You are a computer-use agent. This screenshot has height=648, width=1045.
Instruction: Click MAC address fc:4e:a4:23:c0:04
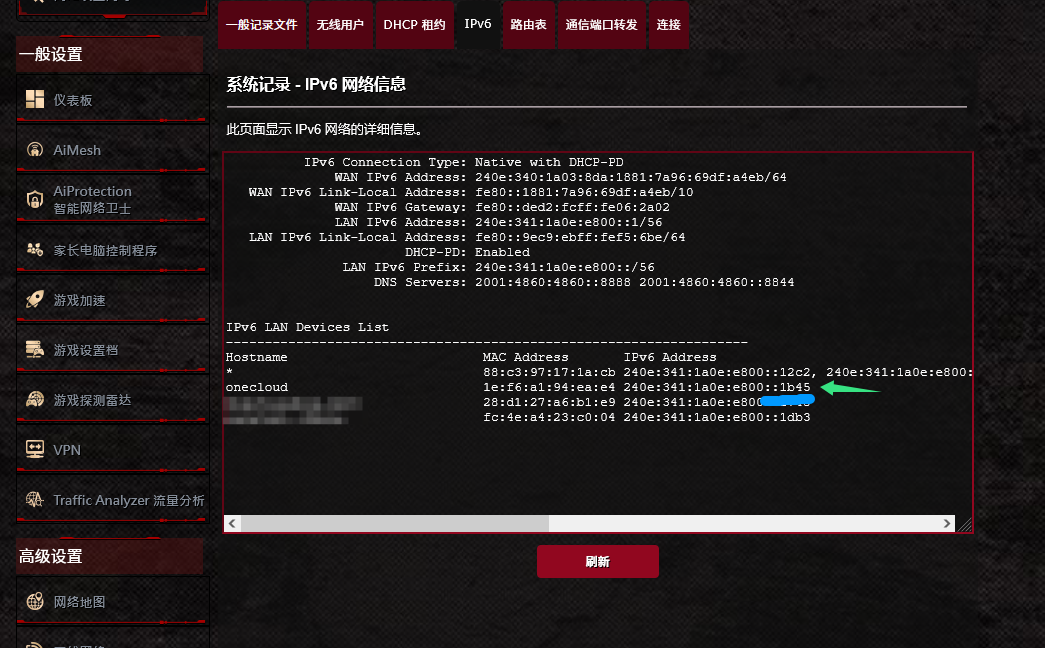click(549, 417)
